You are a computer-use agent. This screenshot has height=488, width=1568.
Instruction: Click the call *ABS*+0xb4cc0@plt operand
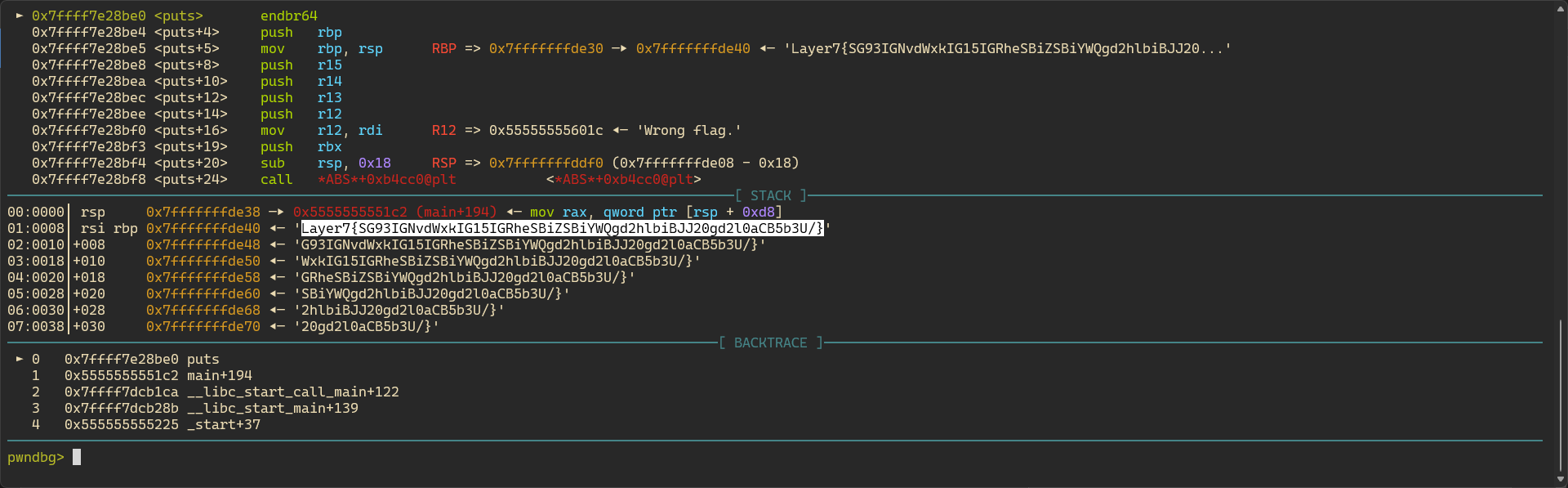click(x=387, y=179)
